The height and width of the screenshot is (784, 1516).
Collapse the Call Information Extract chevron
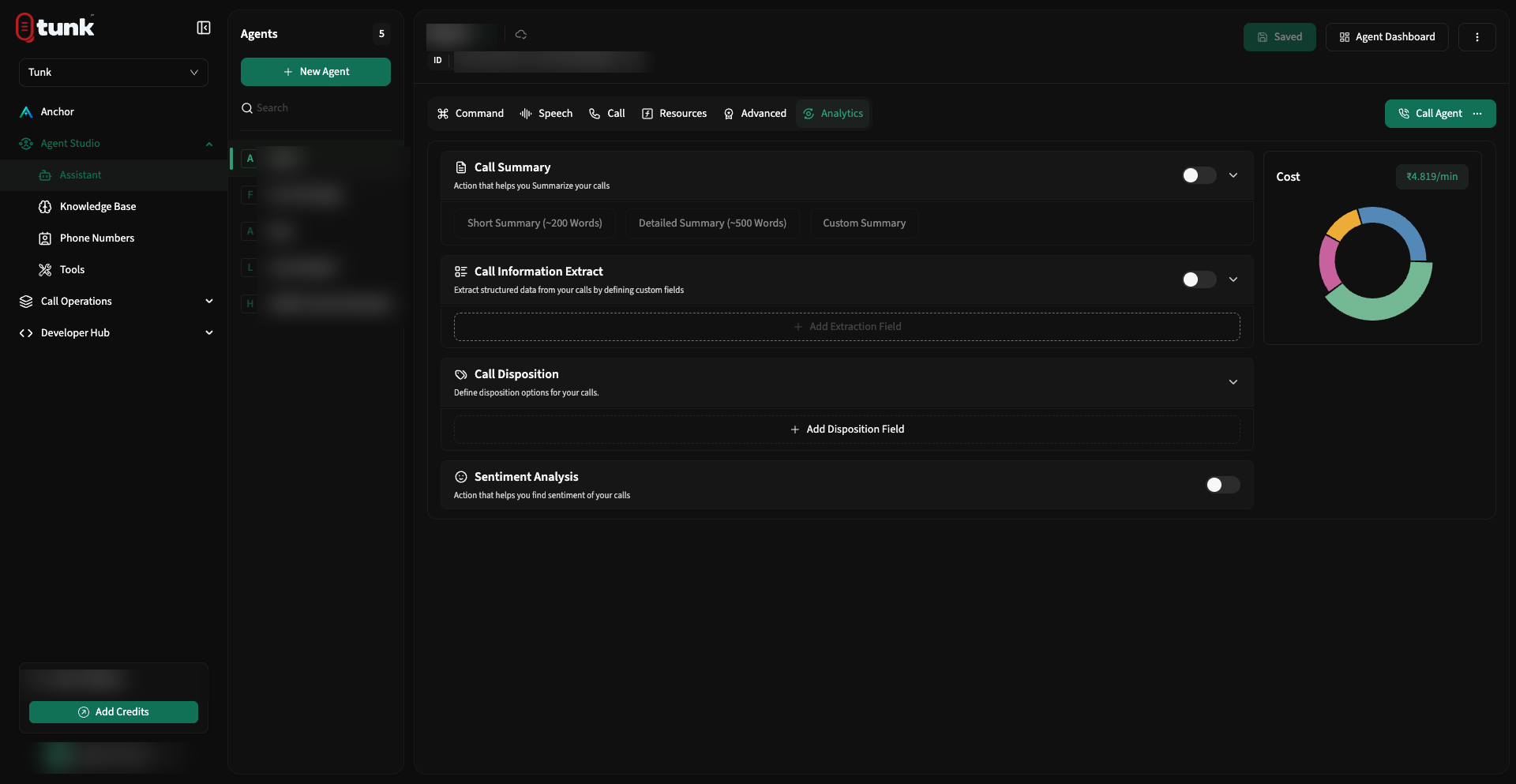(1233, 279)
